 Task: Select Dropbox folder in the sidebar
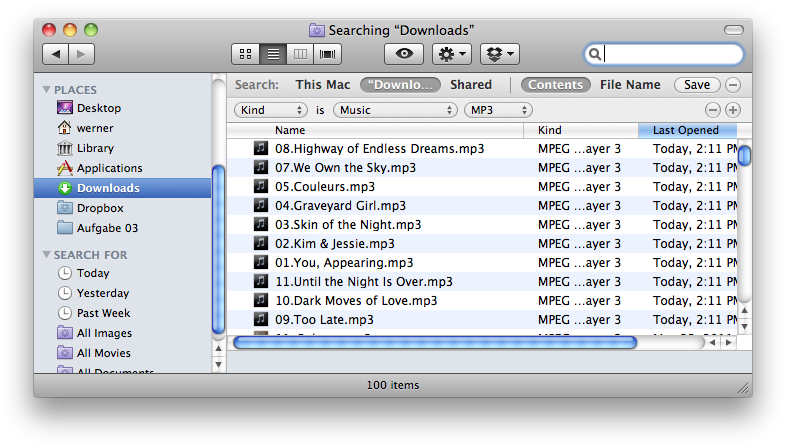100,208
